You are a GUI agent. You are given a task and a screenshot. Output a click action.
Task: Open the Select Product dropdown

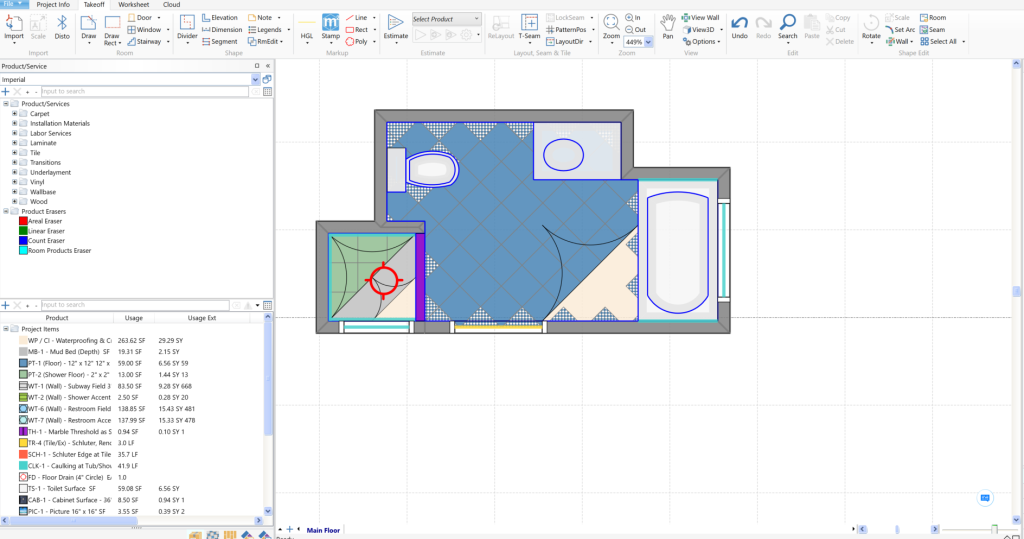point(446,18)
